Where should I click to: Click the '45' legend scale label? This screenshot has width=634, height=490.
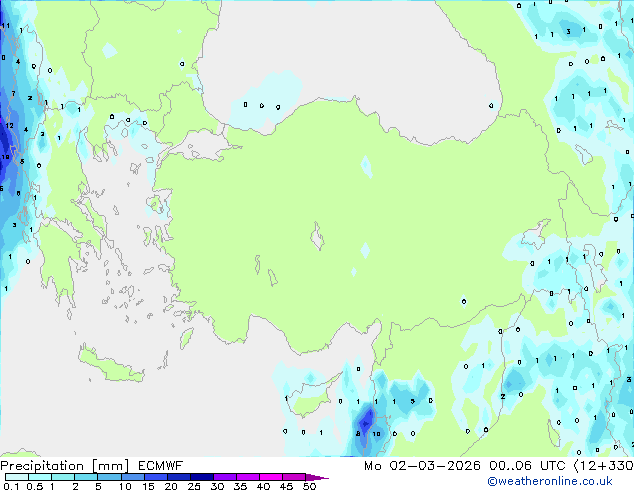pos(286,486)
